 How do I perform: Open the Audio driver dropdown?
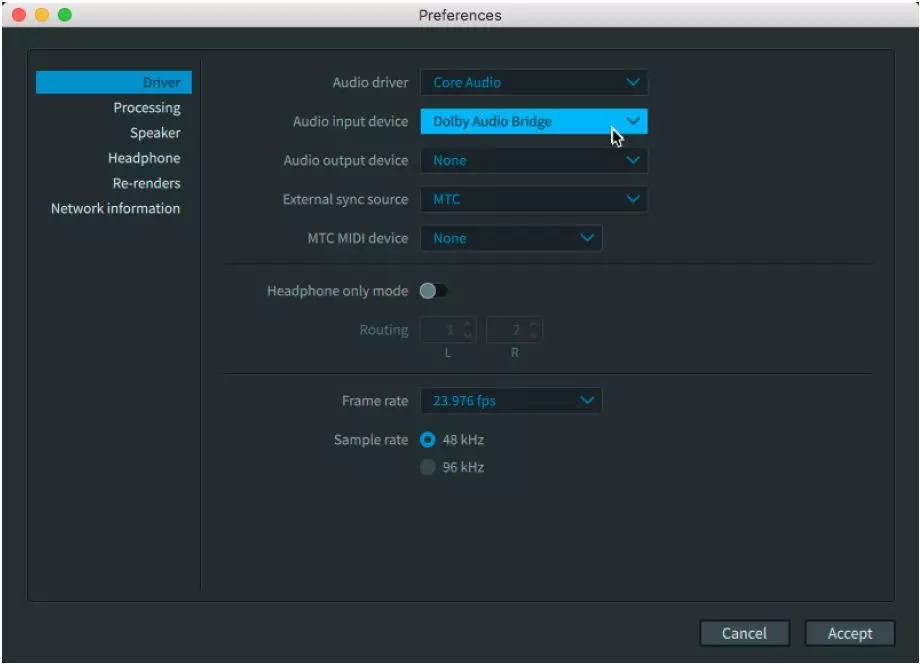tap(533, 83)
